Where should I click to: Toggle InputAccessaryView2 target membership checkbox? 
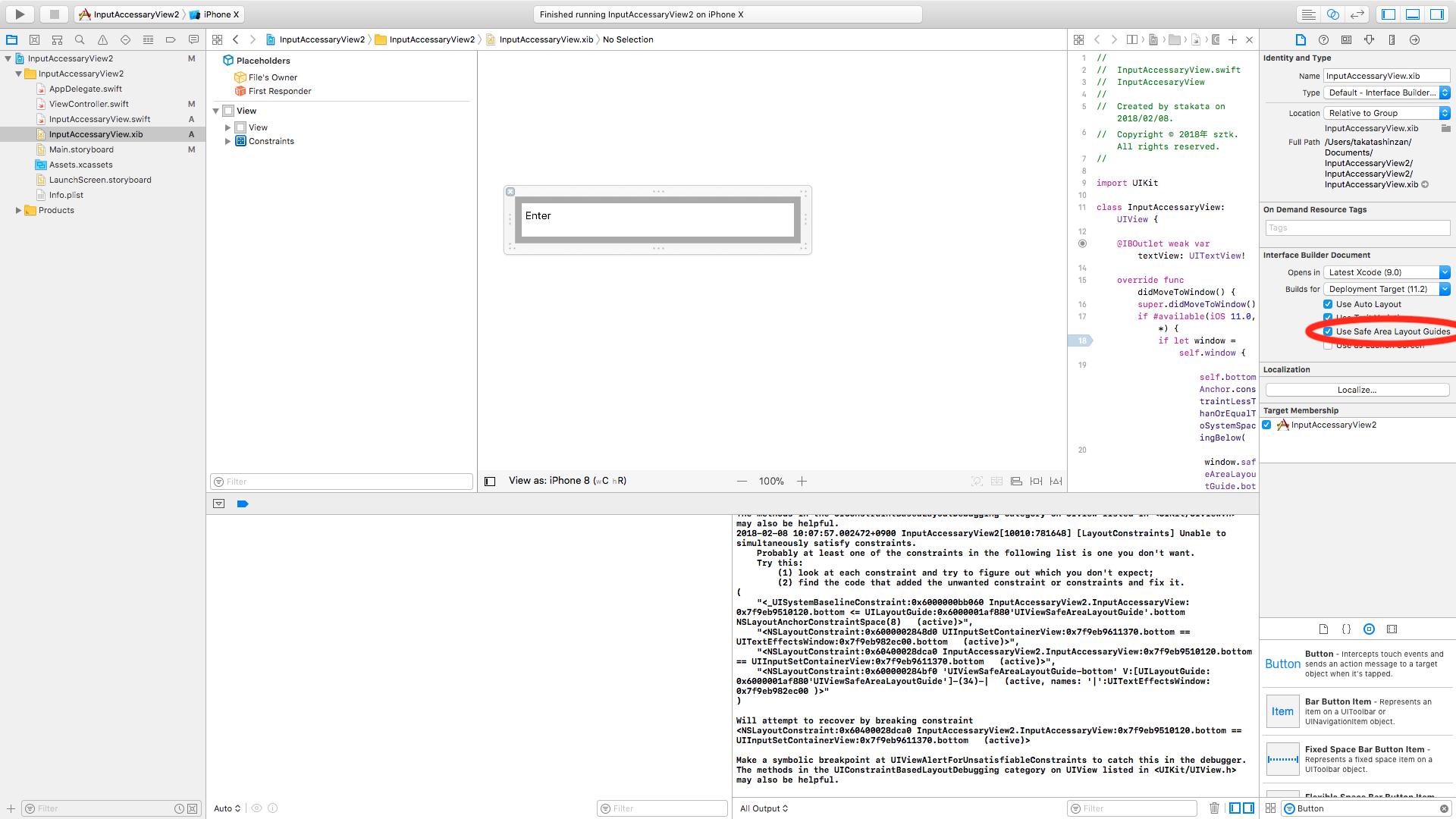1266,425
